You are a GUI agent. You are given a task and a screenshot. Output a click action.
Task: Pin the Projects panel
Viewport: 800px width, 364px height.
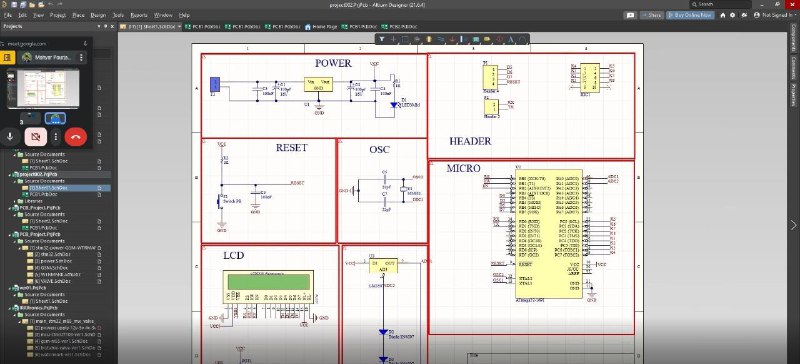[105, 26]
